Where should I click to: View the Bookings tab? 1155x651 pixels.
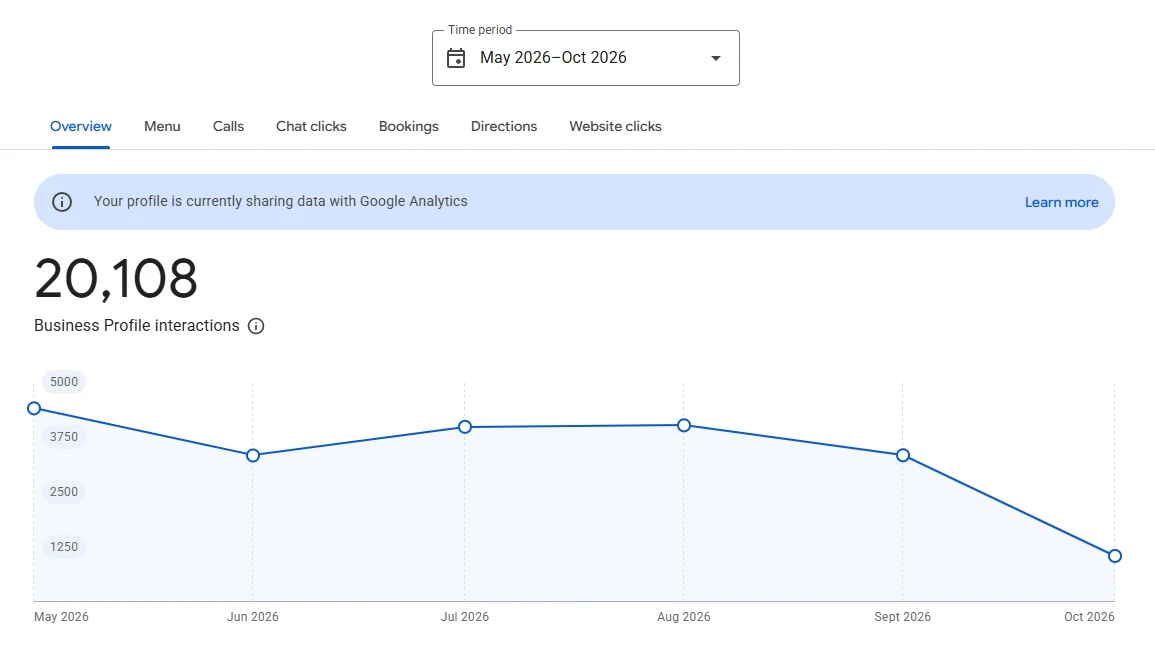pos(409,127)
